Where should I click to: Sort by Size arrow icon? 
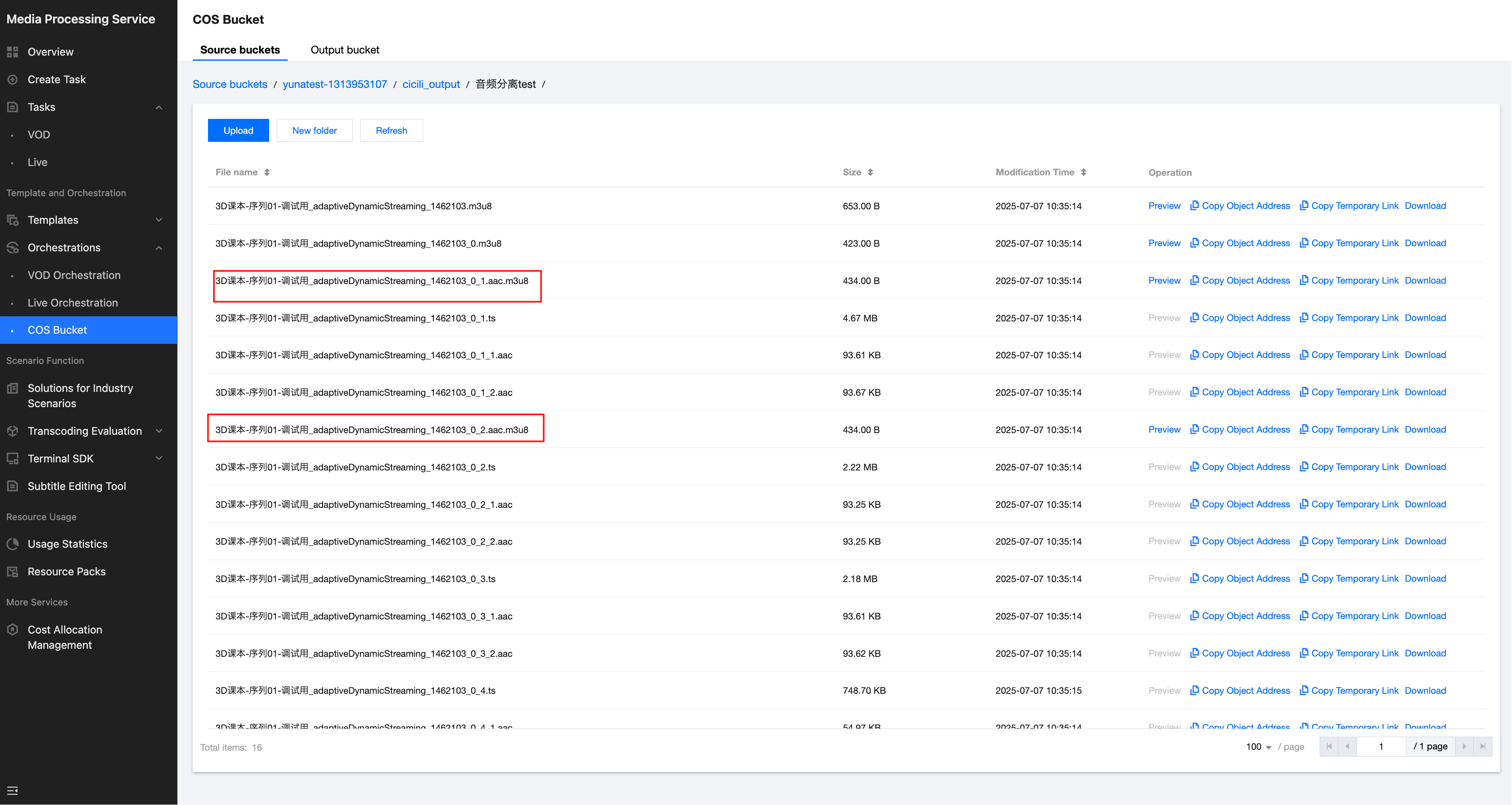[x=871, y=173]
